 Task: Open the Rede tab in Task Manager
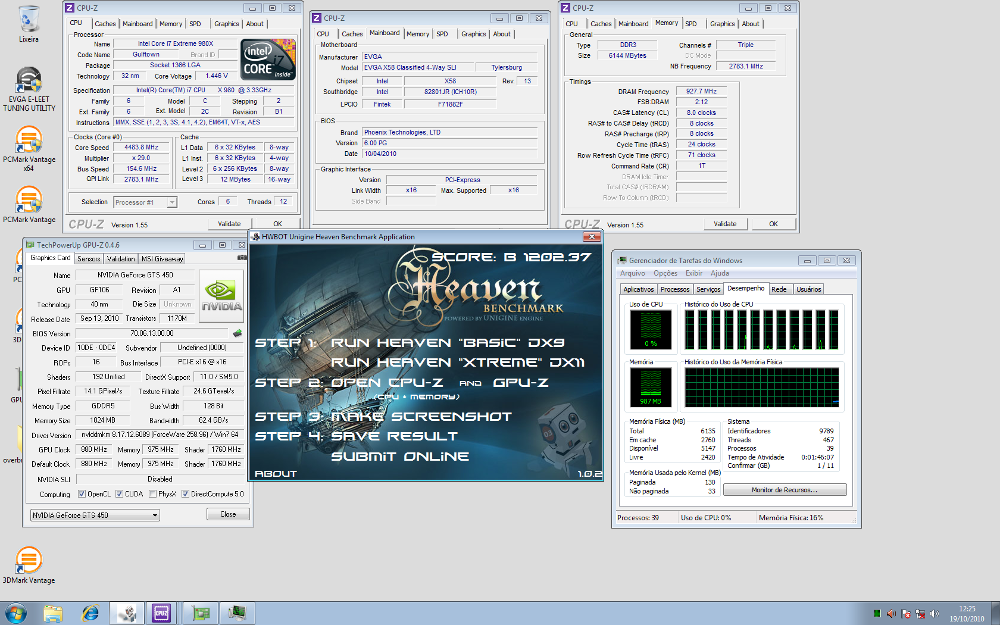779,290
